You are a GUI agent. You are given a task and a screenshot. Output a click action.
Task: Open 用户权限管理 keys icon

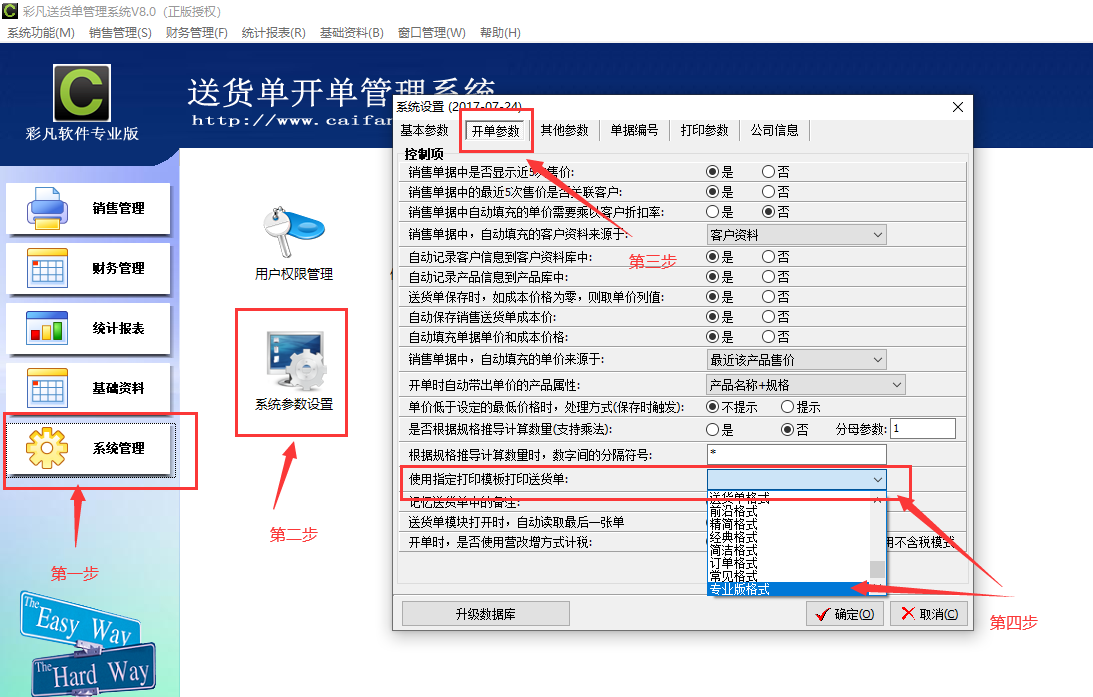(293, 232)
